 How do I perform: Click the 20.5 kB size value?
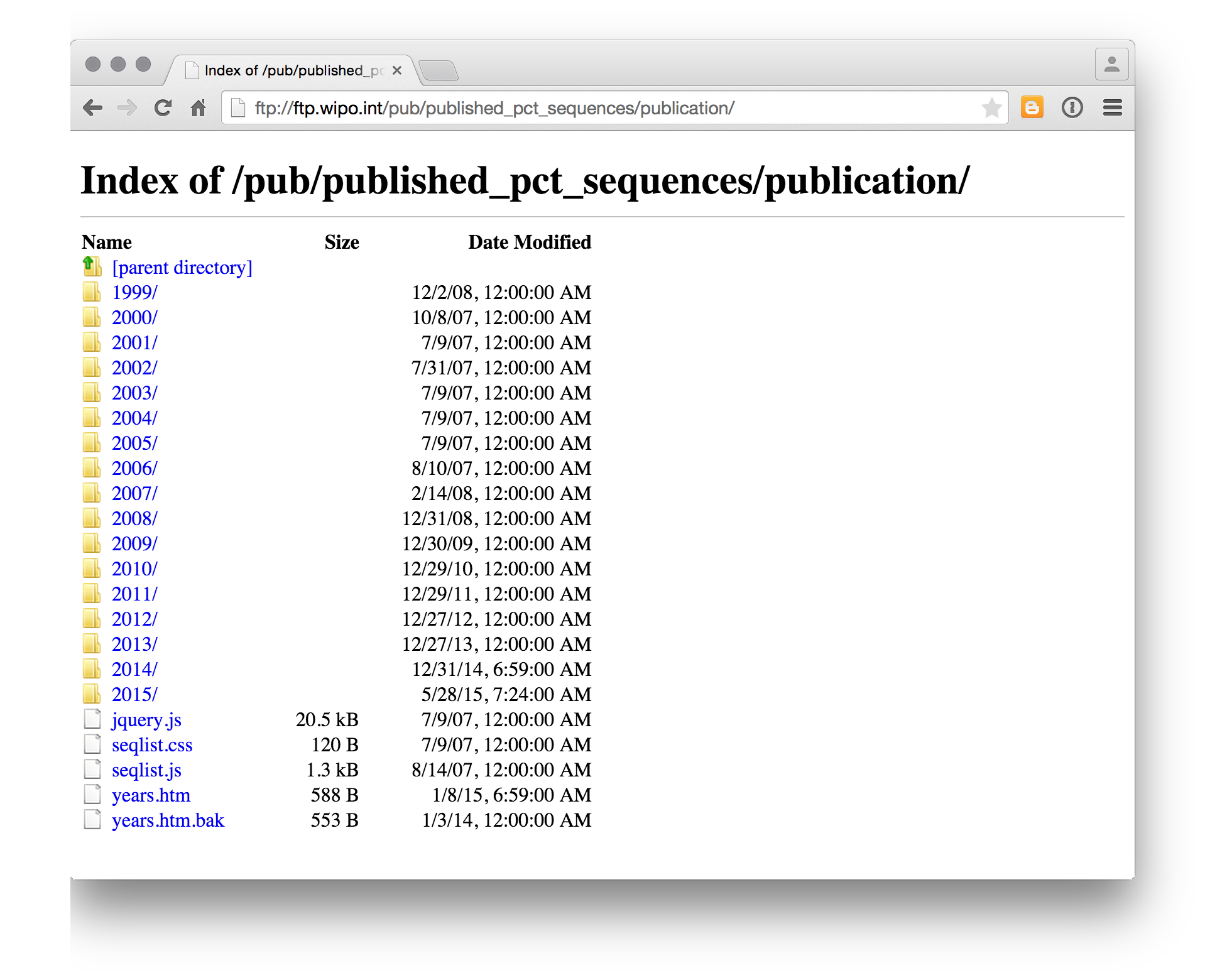(x=327, y=720)
